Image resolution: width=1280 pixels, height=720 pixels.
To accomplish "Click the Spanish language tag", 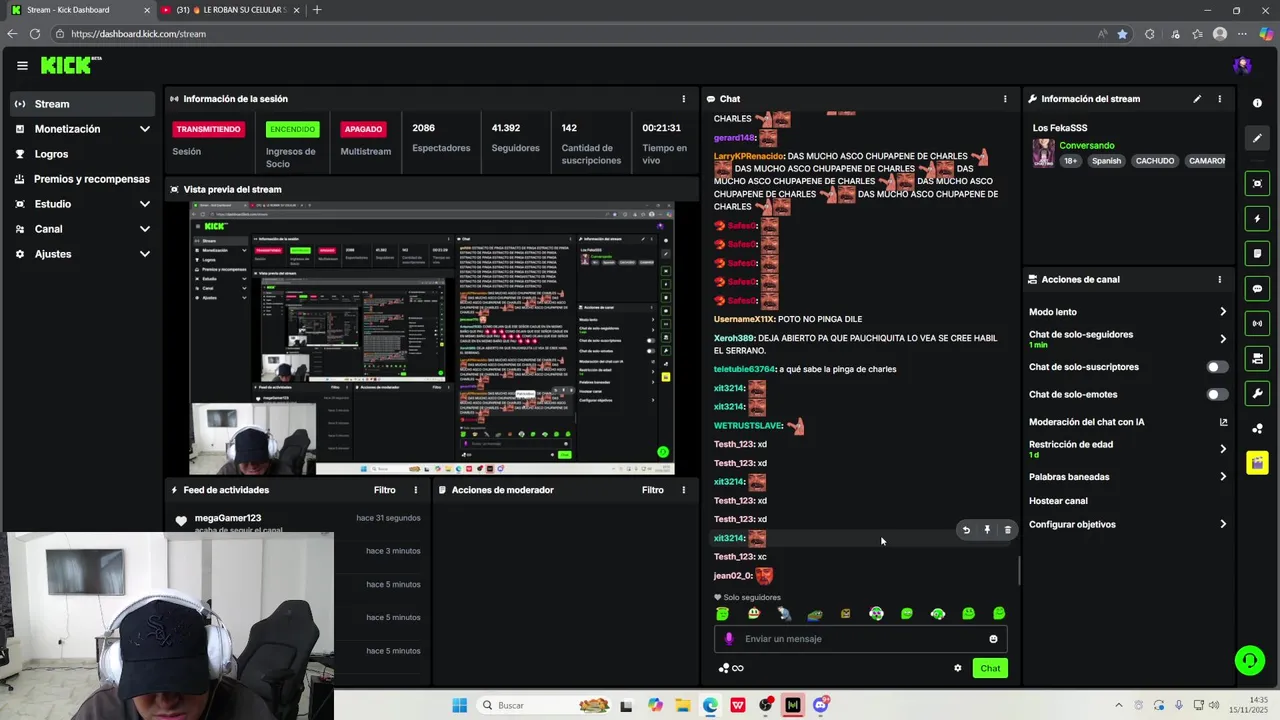I will tap(1106, 161).
